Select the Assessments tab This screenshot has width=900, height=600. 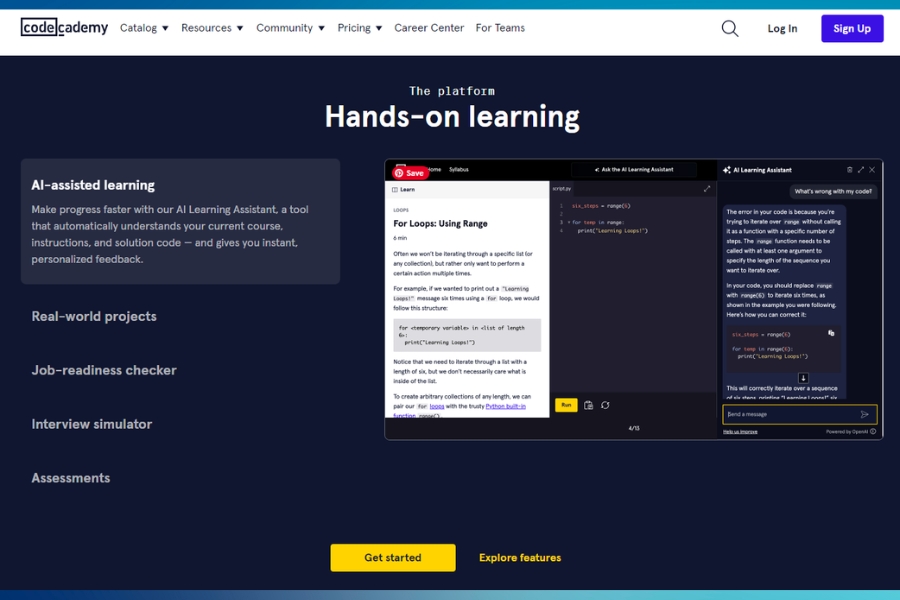click(71, 478)
